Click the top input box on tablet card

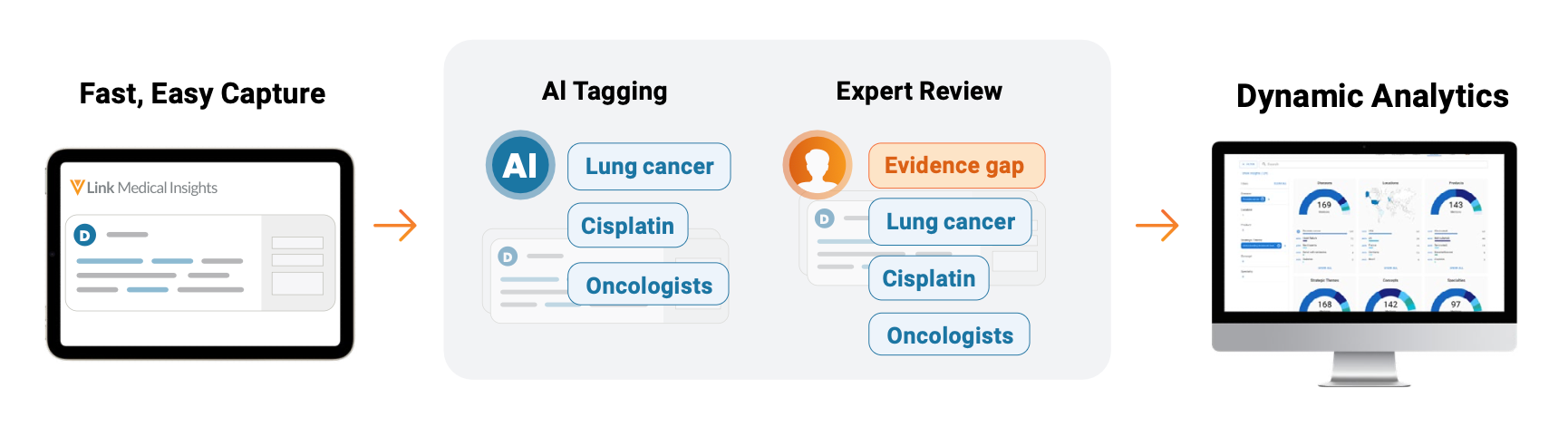297,242
